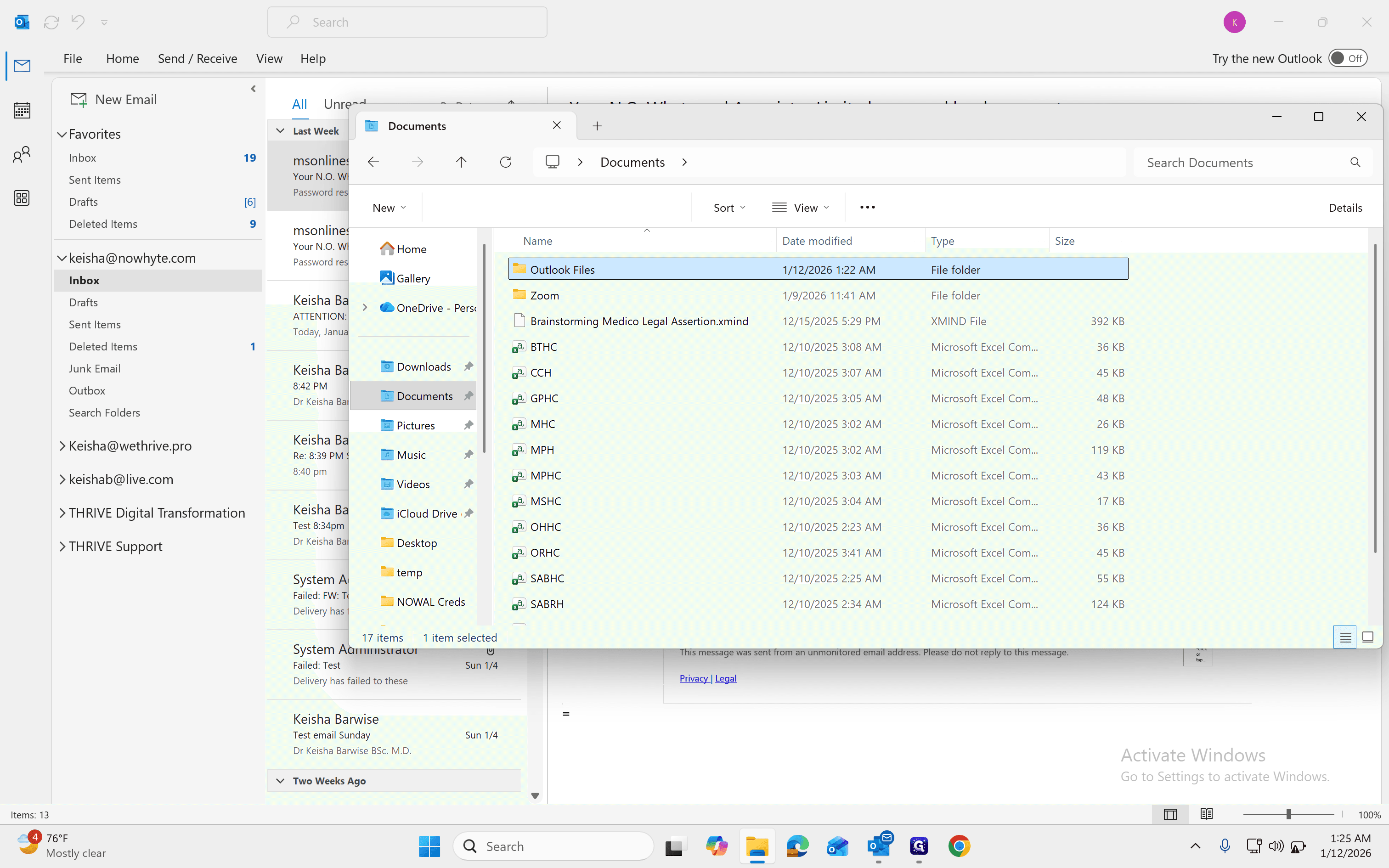The image size is (1389, 868).
Task: Open File Explorer from the taskbar
Action: [757, 846]
